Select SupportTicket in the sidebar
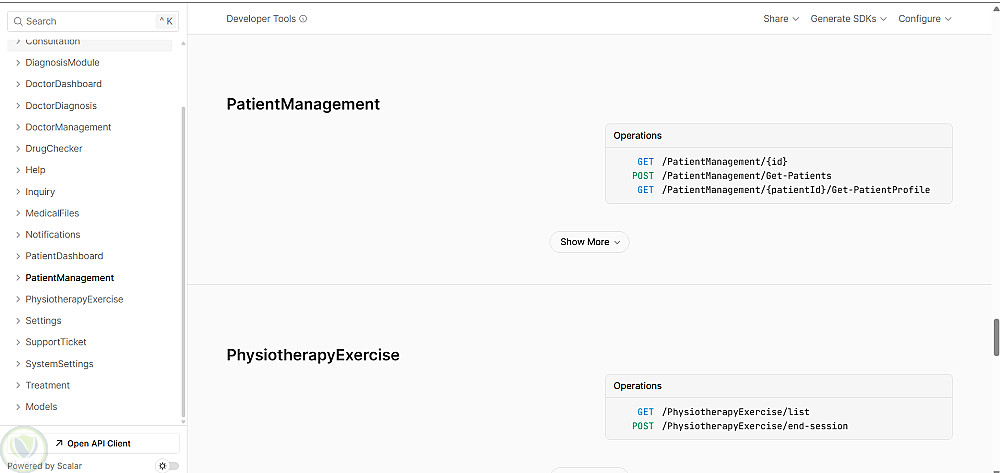 [x=56, y=342]
